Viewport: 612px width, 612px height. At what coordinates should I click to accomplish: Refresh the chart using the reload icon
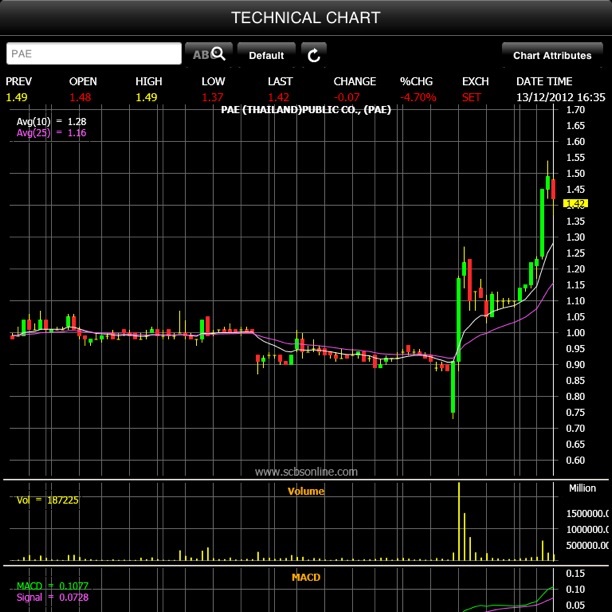314,55
